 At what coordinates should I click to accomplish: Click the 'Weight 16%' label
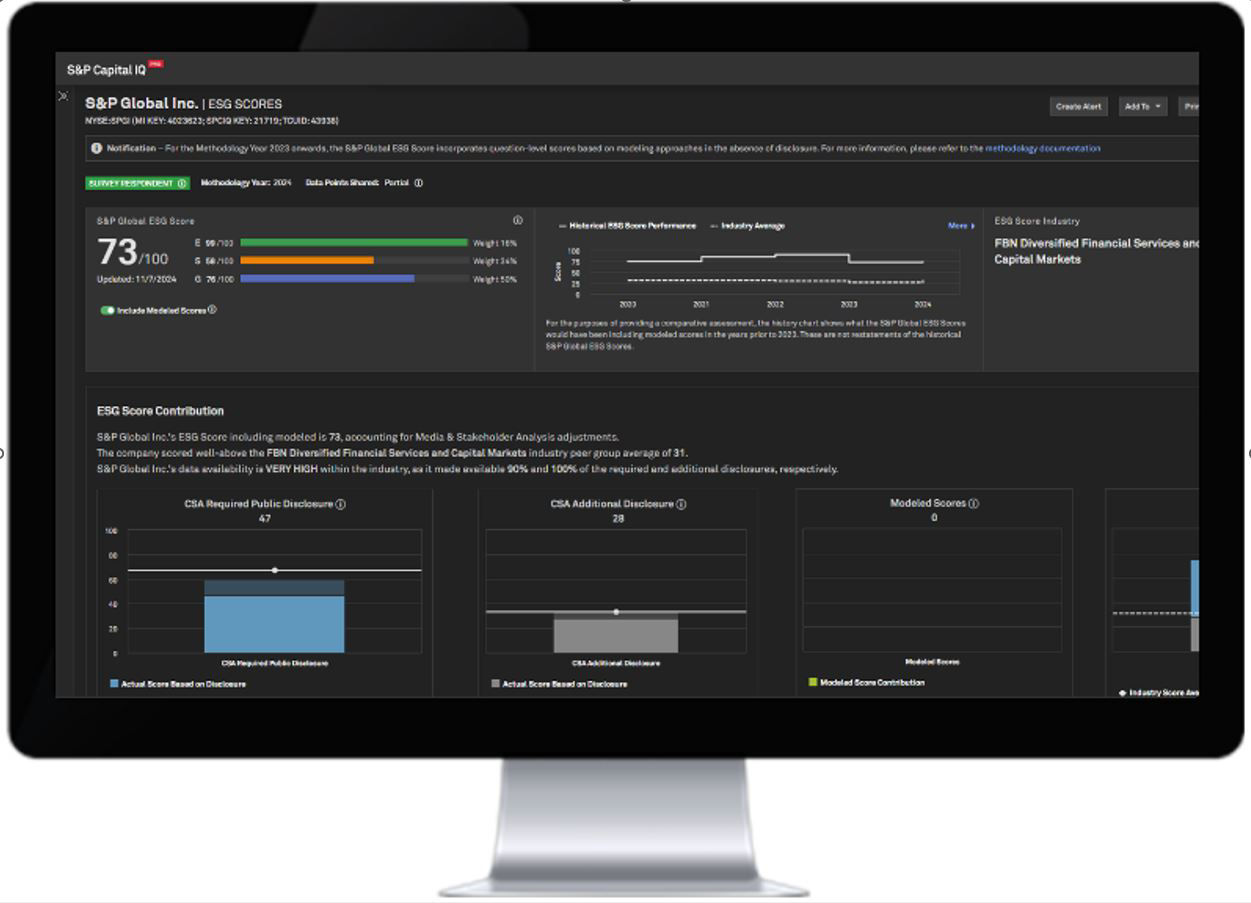495,243
